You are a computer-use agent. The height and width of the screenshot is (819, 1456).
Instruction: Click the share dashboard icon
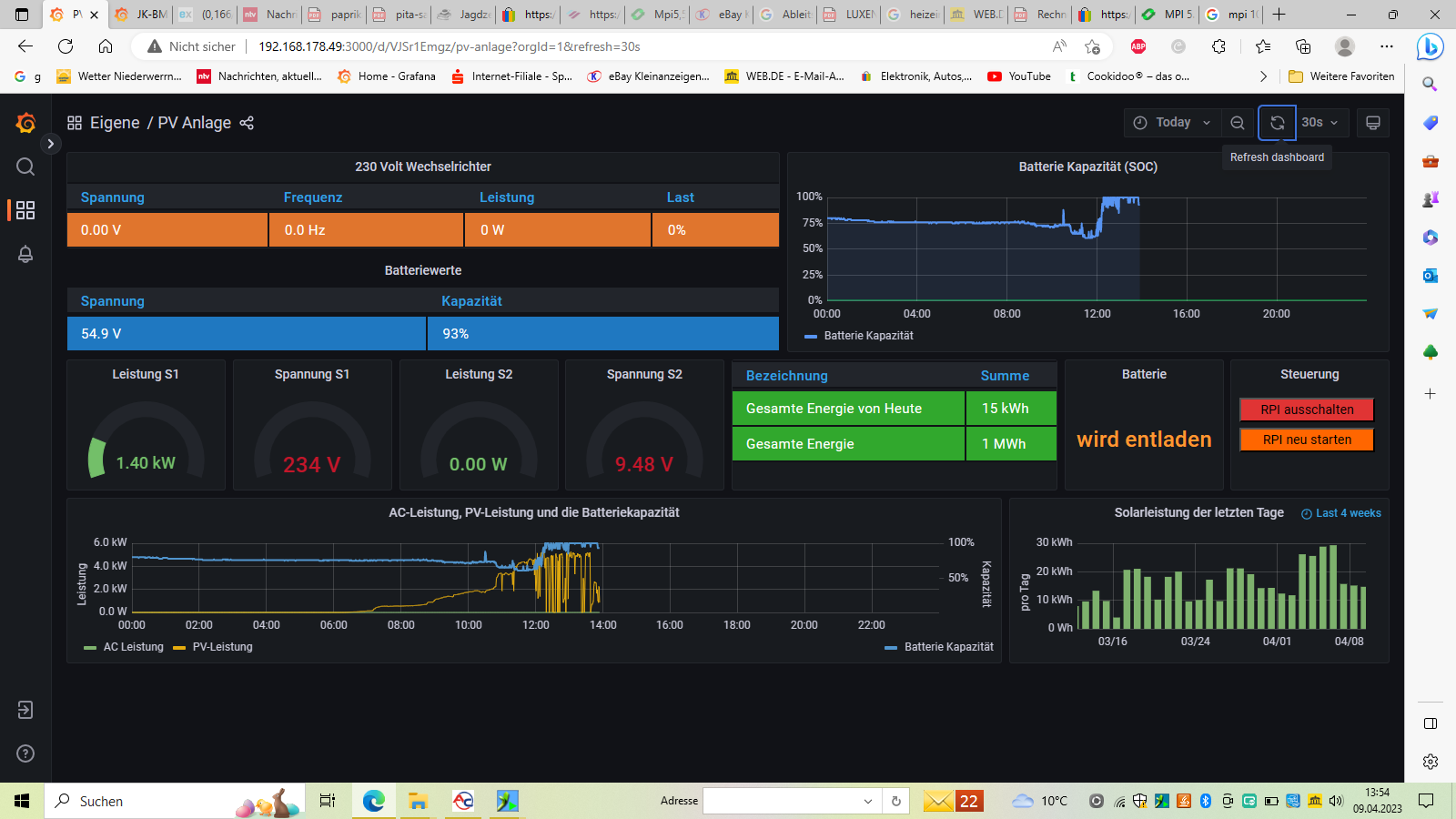tap(247, 123)
